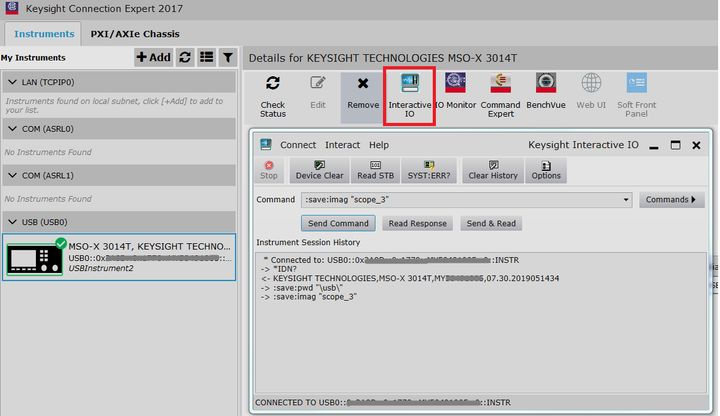
Task: Open the instrument filter icon
Action: (x=228, y=57)
